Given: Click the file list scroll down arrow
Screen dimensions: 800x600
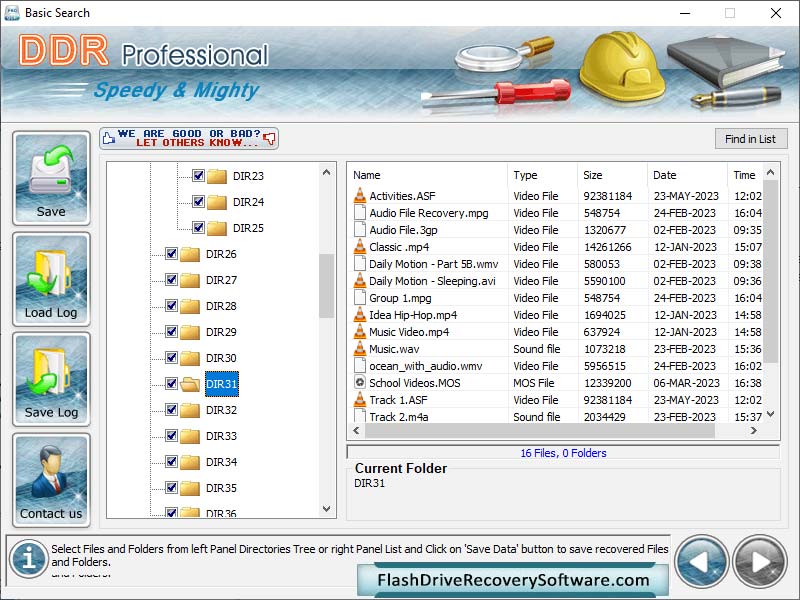Looking at the screenshot, I should click(771, 414).
